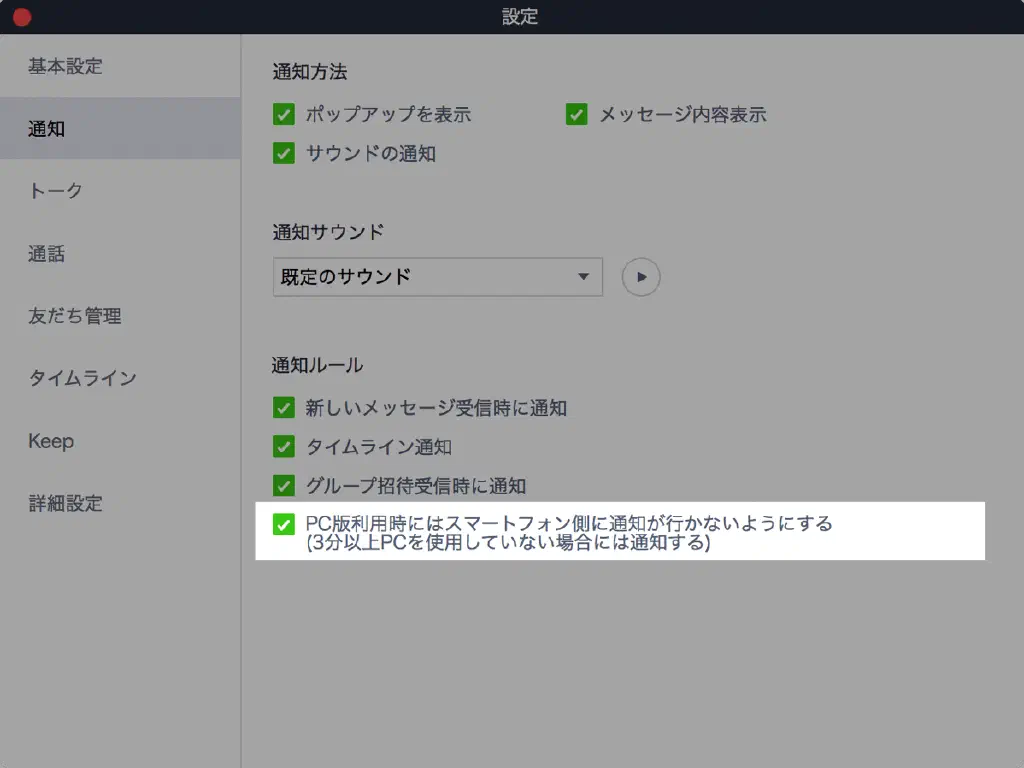Open タイムライン settings section
Image resolution: width=1024 pixels, height=768 pixels.
pos(82,379)
